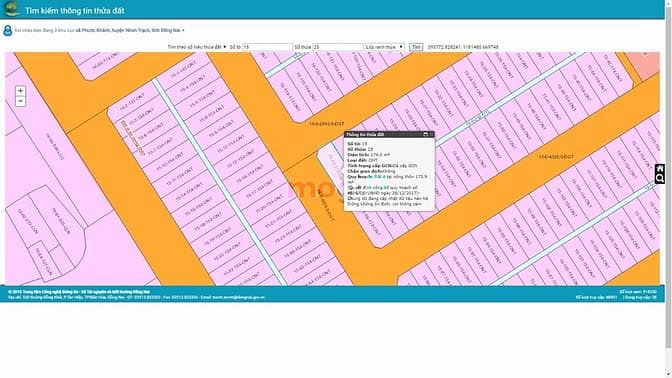Click the 'Tìm kiếm thông tin thửa đất' title
The image size is (672, 378).
75,11
